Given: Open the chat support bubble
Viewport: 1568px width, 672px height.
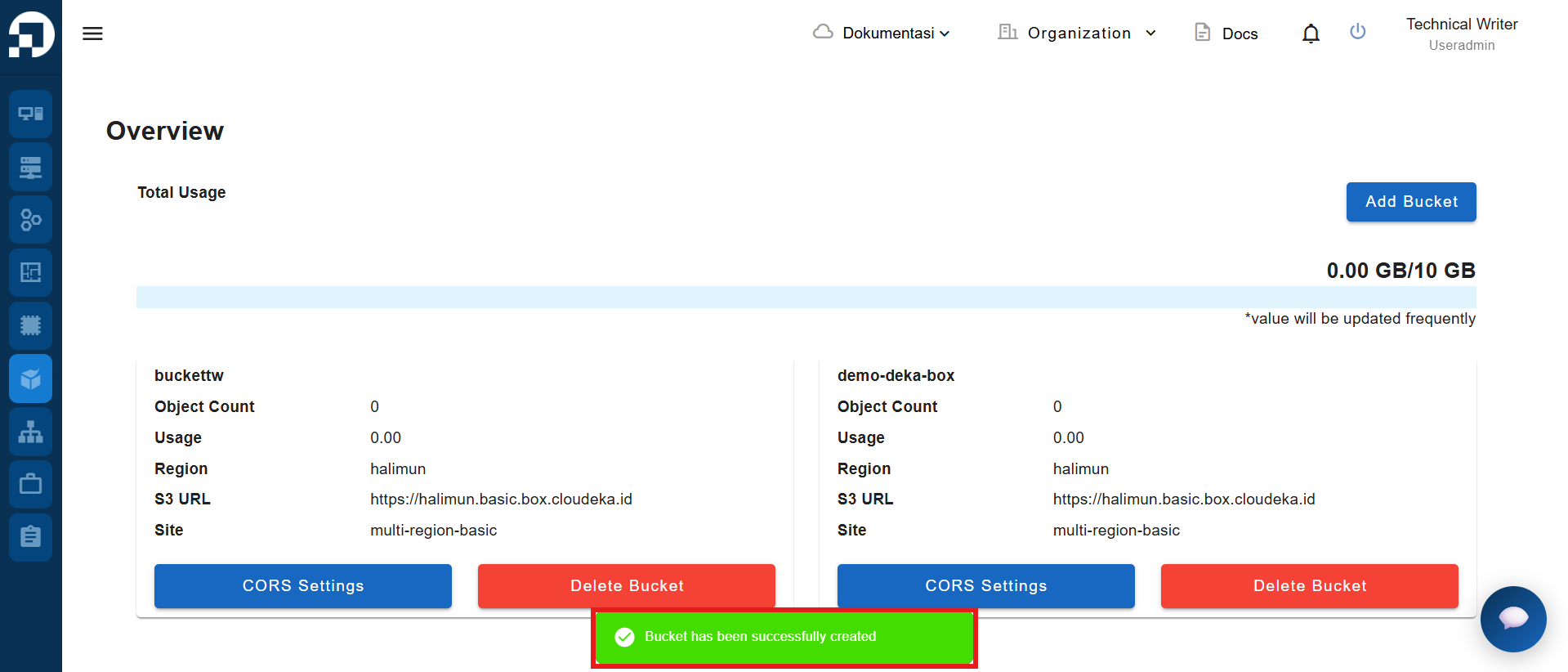Looking at the screenshot, I should pos(1513,619).
